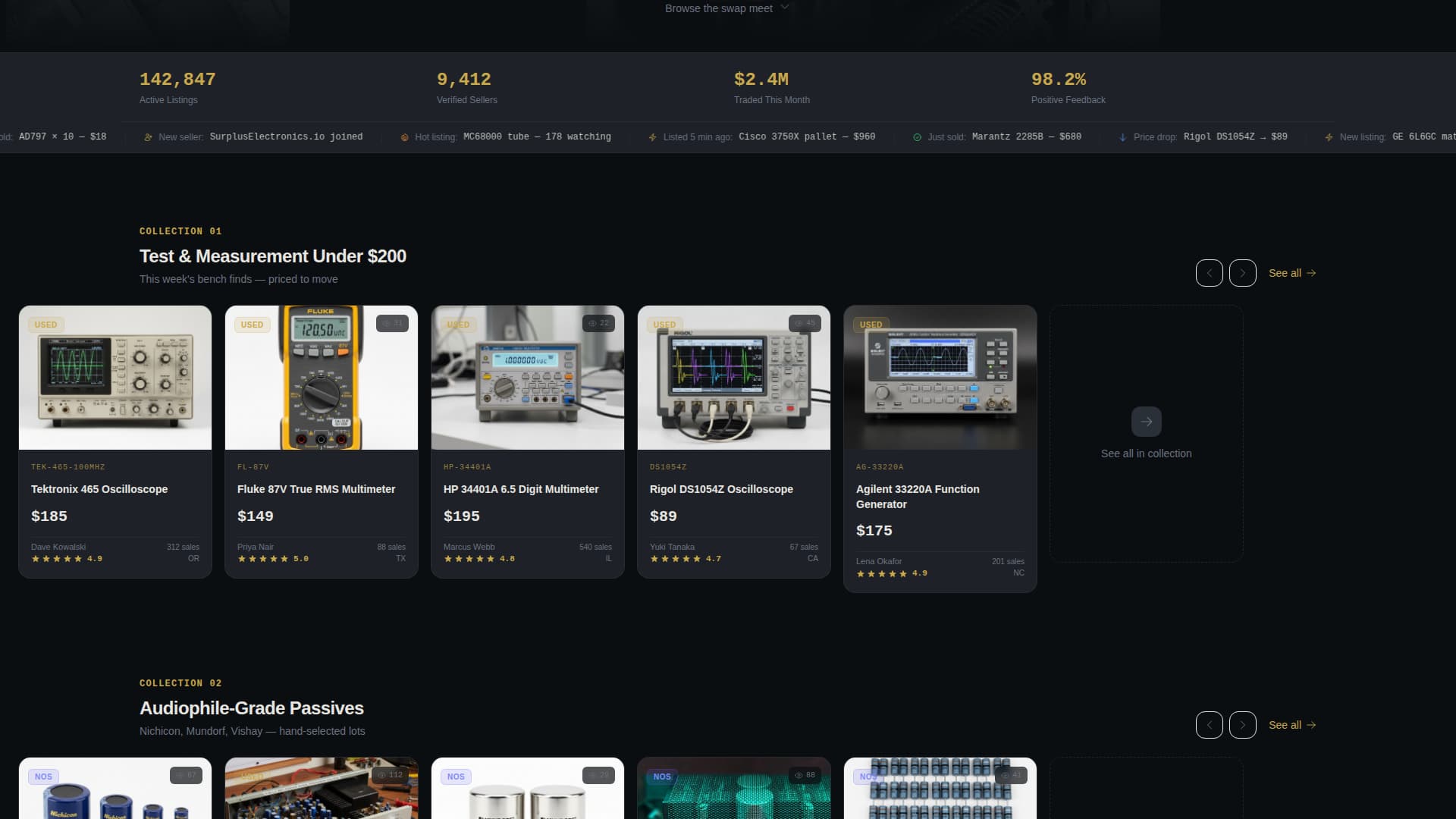1456x819 pixels.
Task: Click seller name Lena Okafor
Action: [879, 561]
